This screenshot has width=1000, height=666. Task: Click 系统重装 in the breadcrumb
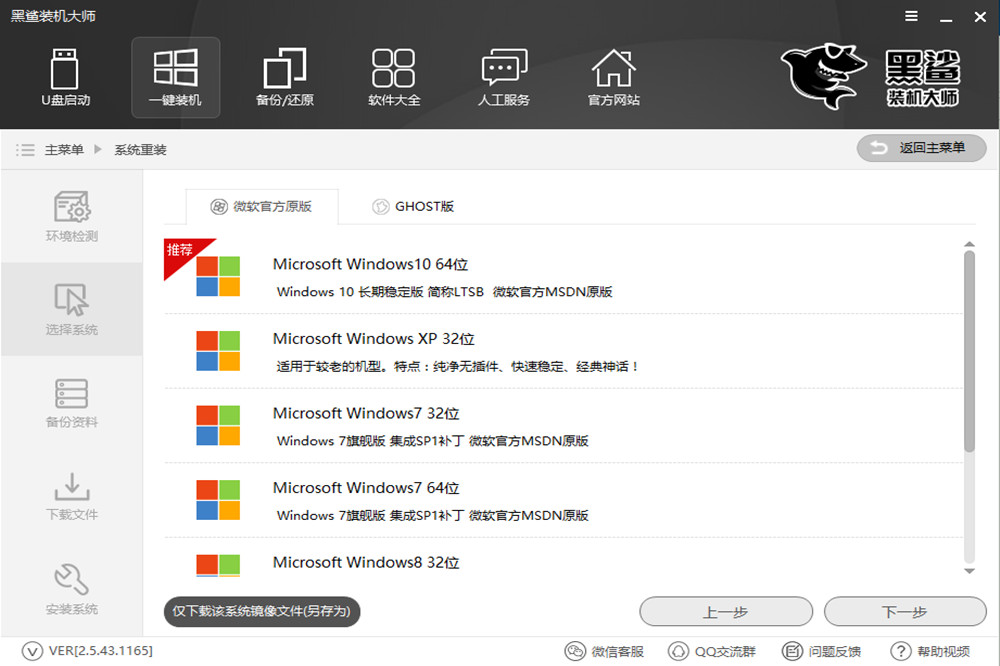point(140,150)
